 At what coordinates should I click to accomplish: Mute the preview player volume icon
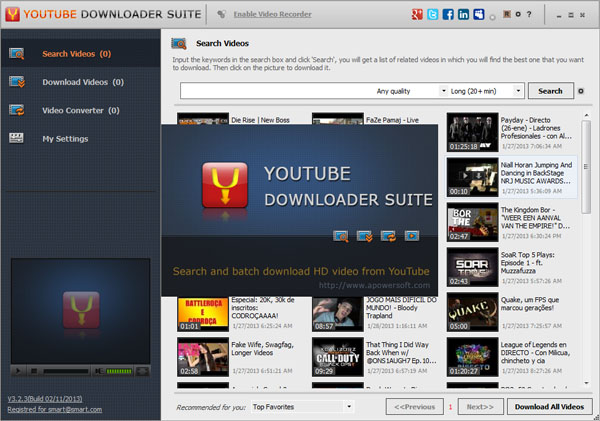98,371
